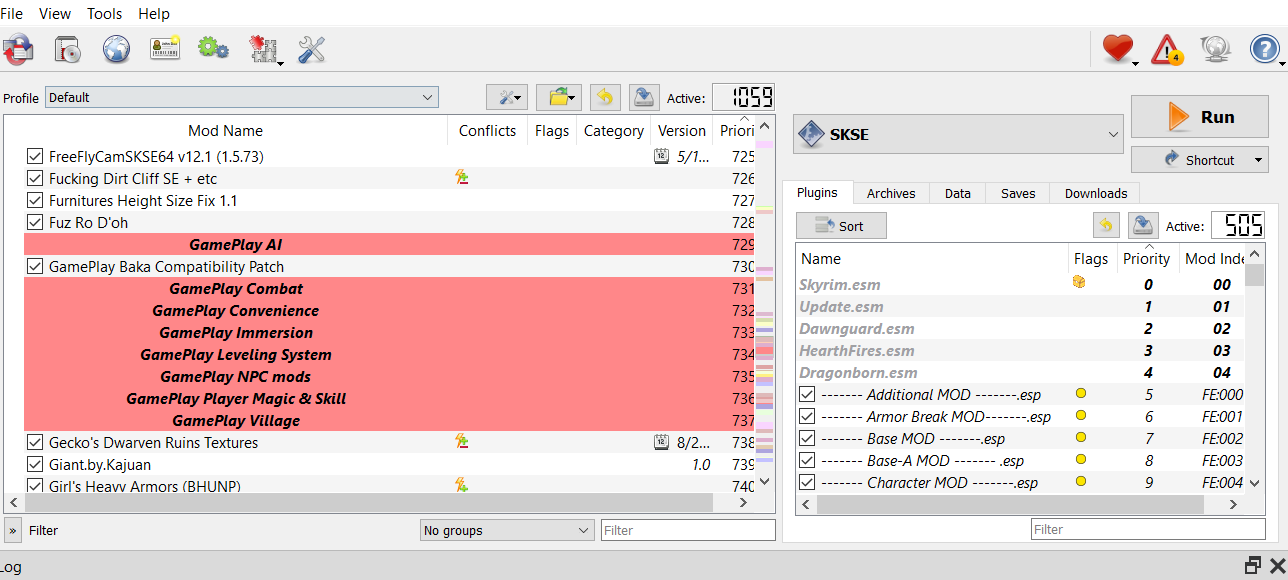Uncheck the Character MOD .esp plugin

pyautogui.click(x=807, y=482)
